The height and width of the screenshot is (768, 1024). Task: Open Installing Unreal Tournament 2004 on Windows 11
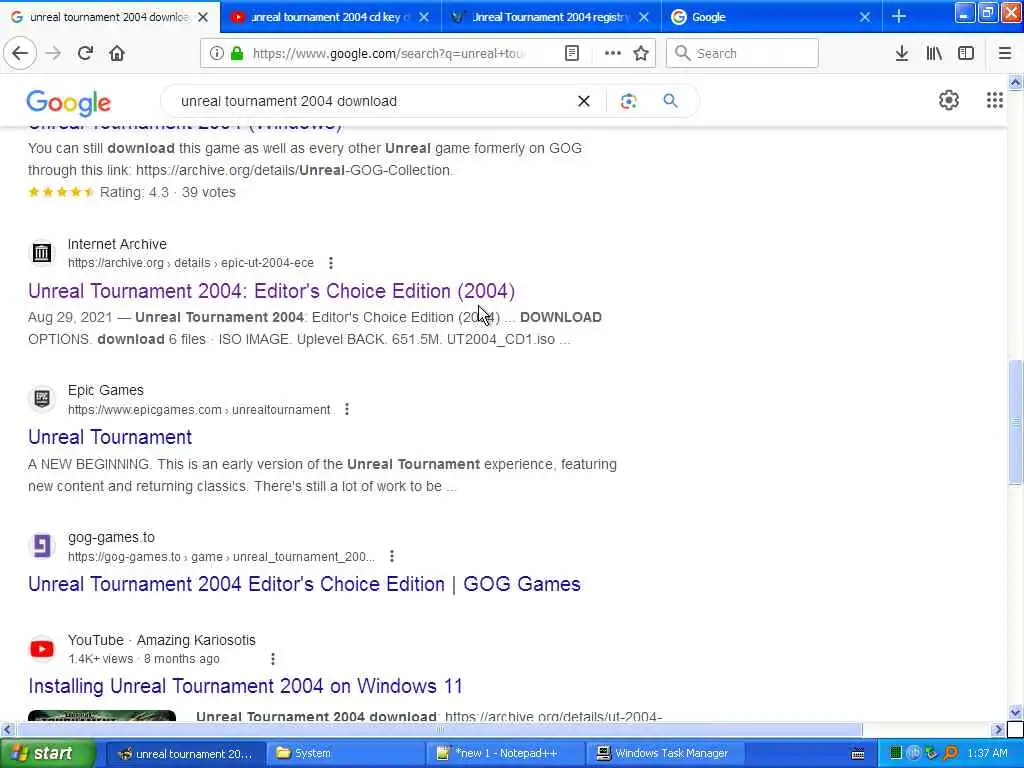[246, 686]
